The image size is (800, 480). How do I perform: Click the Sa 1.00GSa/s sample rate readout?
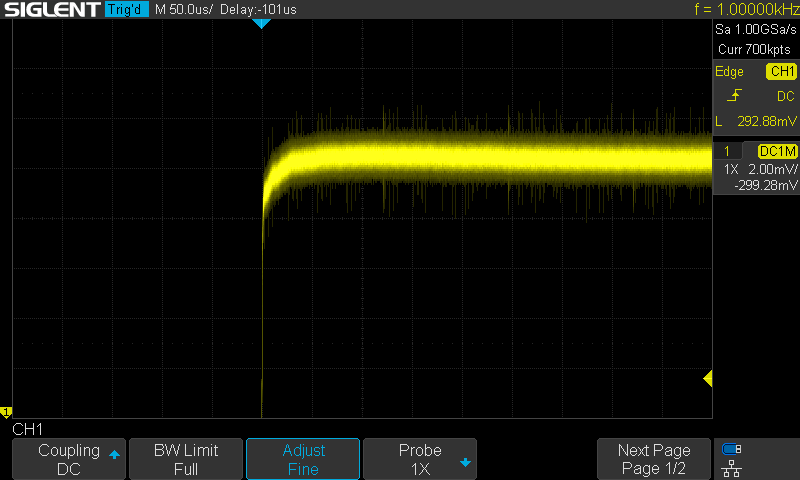click(x=756, y=30)
